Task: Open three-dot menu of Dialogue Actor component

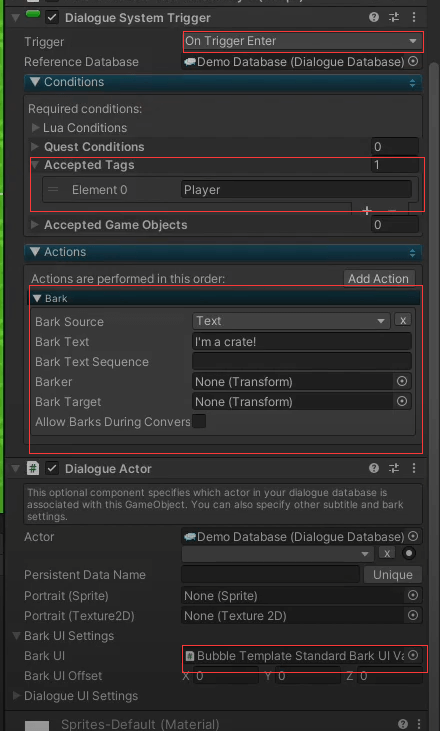Action: tap(414, 469)
